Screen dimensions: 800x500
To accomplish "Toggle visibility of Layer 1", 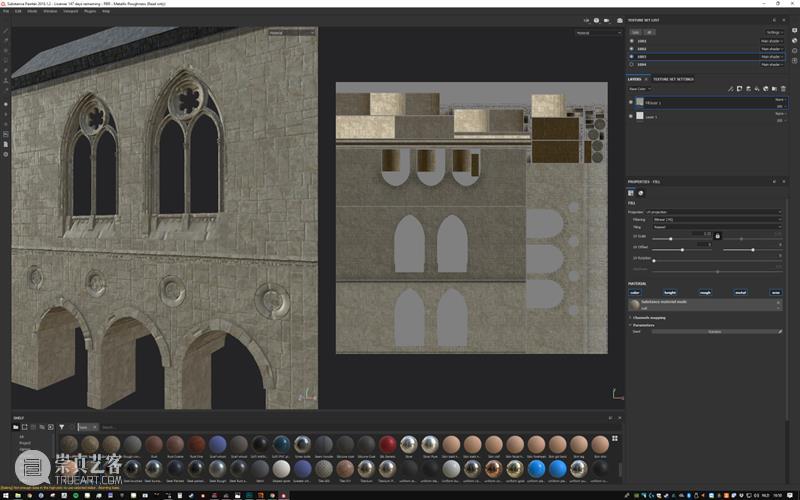I will 631,116.
